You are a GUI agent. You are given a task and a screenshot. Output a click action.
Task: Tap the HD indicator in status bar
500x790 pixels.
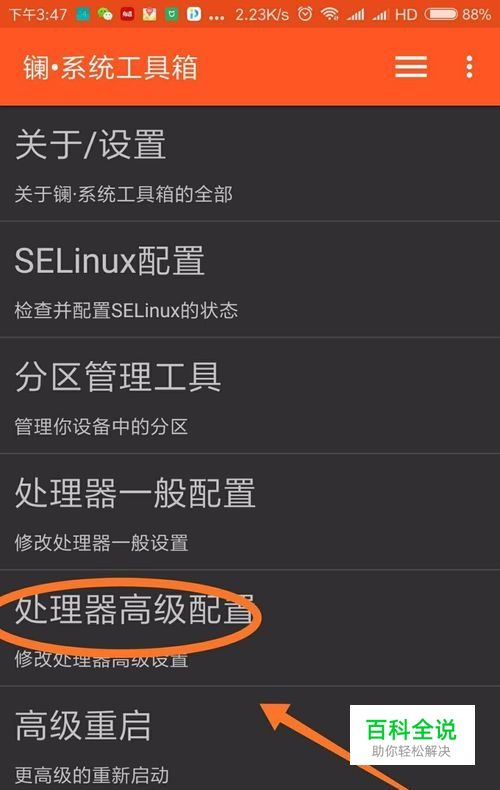tap(406, 14)
